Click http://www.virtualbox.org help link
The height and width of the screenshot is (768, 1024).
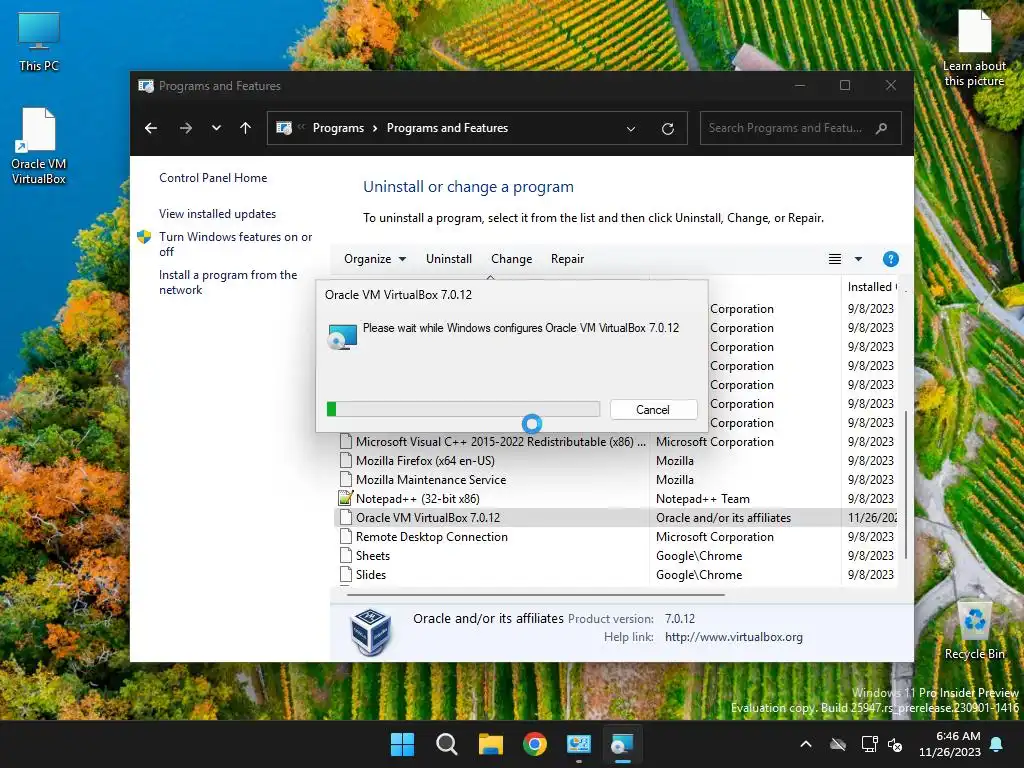(733, 637)
